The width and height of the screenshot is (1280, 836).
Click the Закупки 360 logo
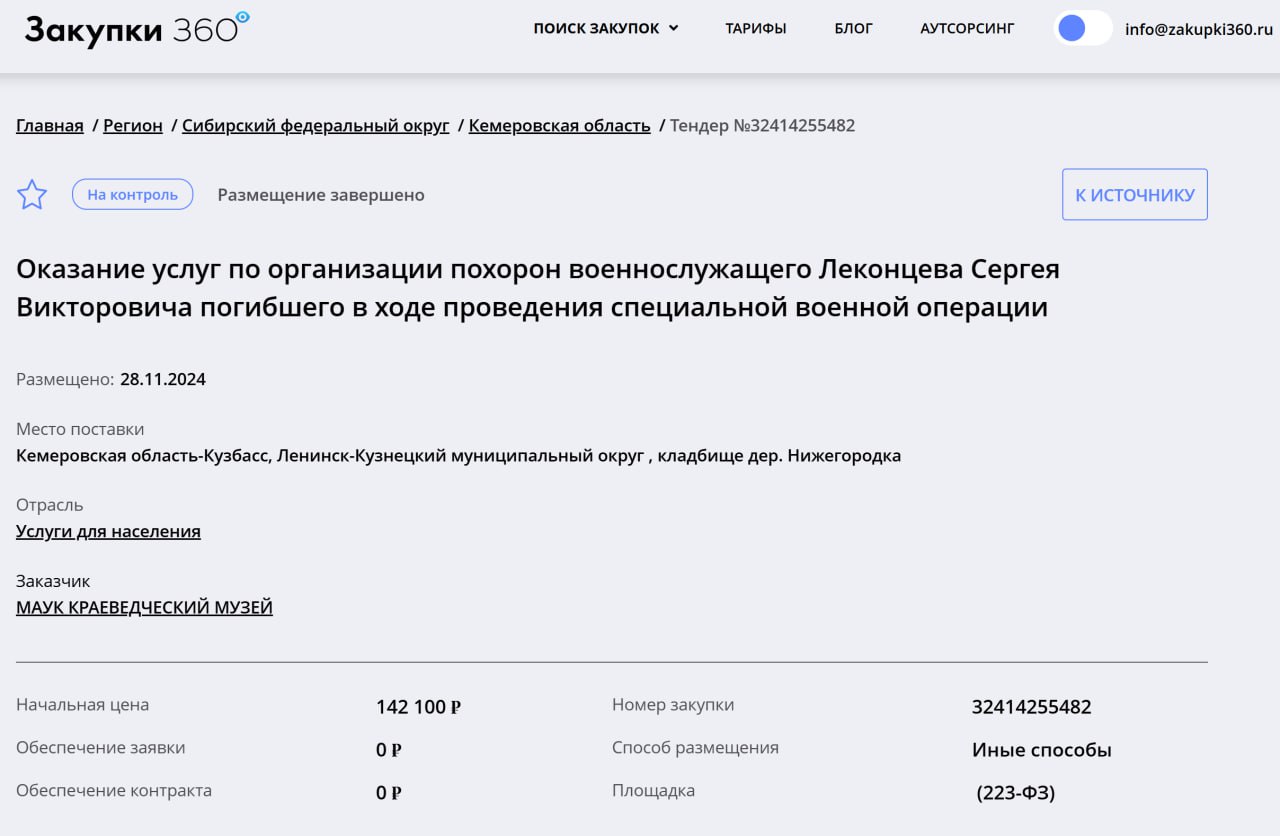[x=137, y=29]
